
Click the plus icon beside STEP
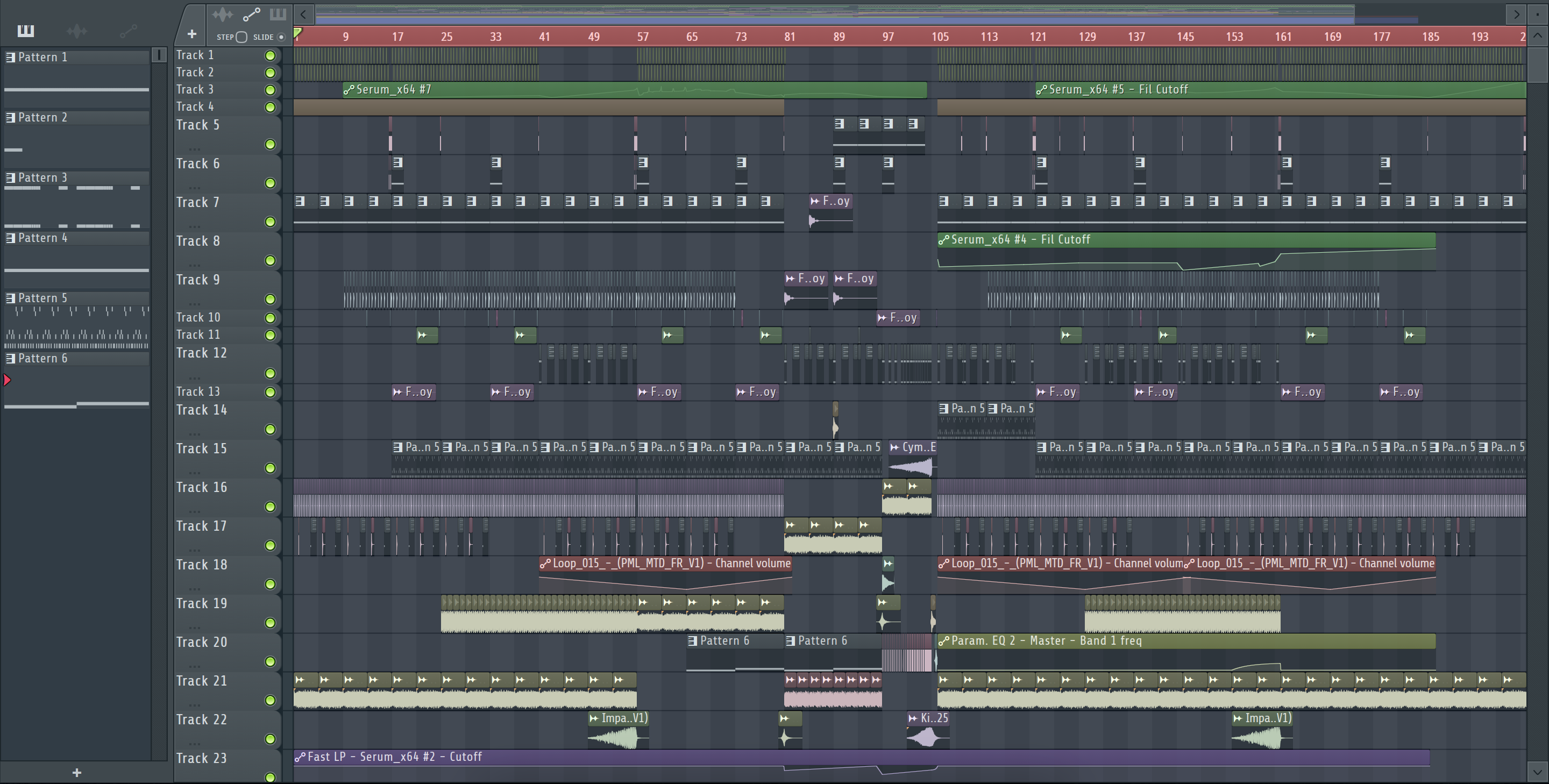192,34
